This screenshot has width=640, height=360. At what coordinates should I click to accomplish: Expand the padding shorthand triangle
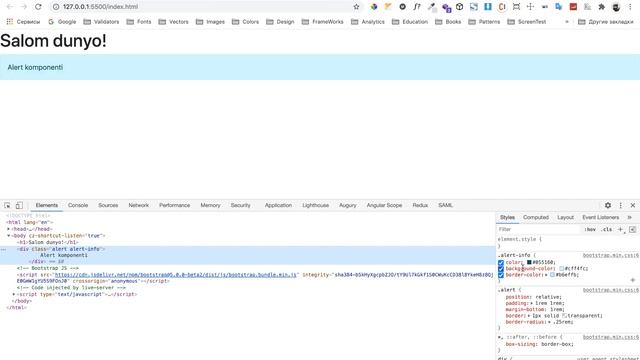point(531,303)
